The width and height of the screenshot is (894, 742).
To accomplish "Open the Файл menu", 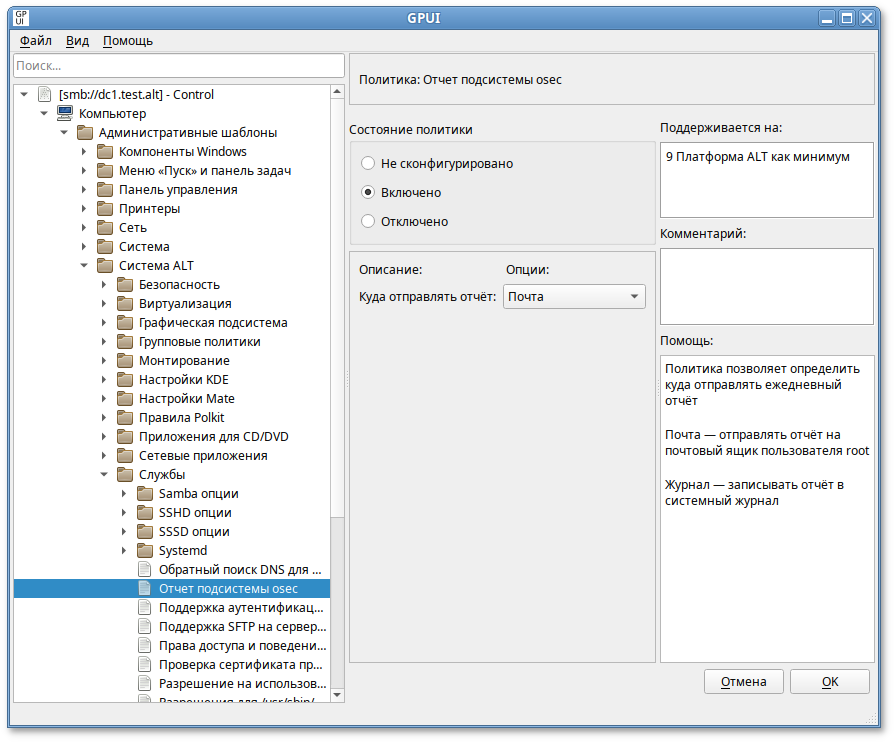I will coord(36,41).
